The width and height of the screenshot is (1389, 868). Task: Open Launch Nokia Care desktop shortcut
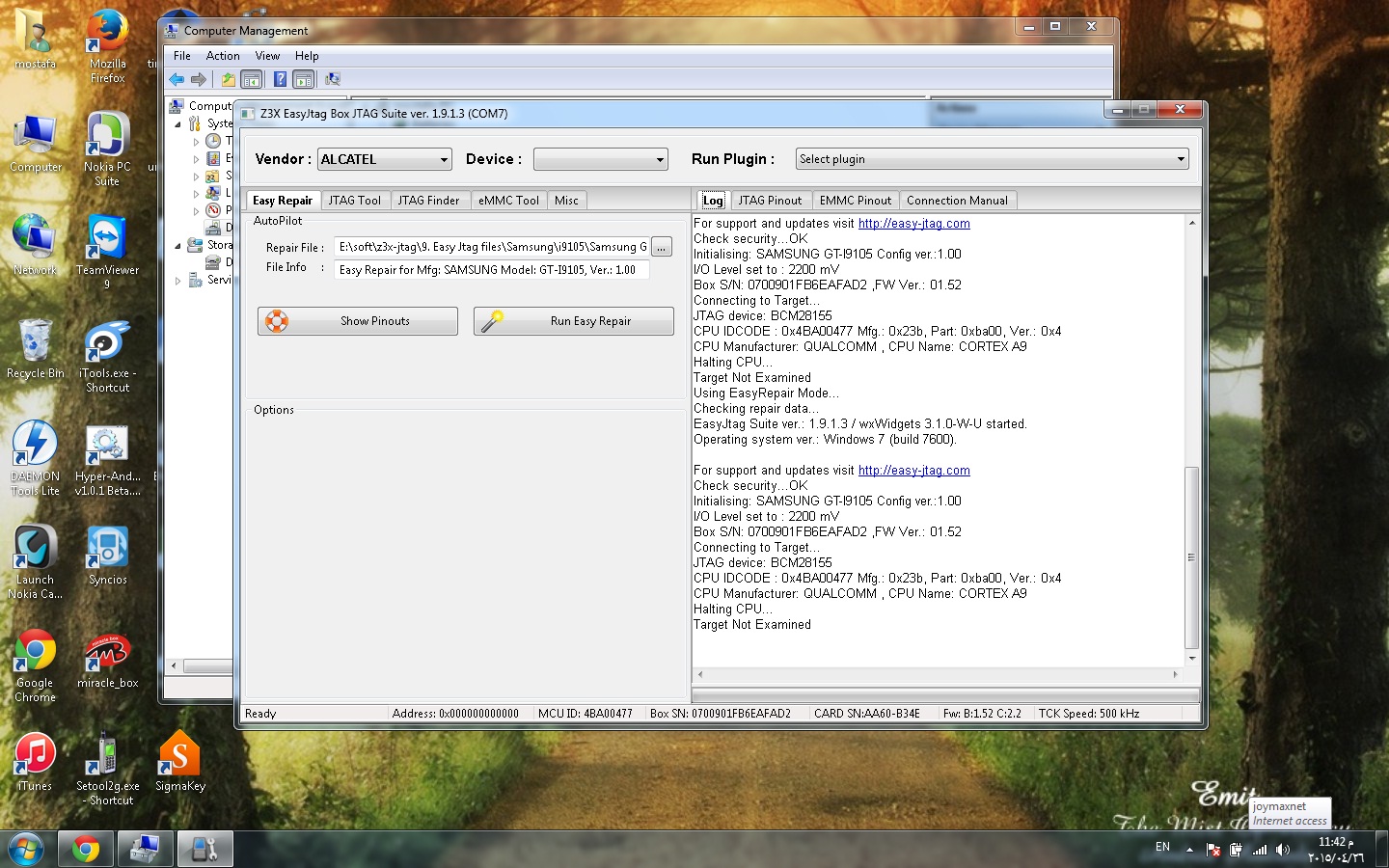pos(36,562)
